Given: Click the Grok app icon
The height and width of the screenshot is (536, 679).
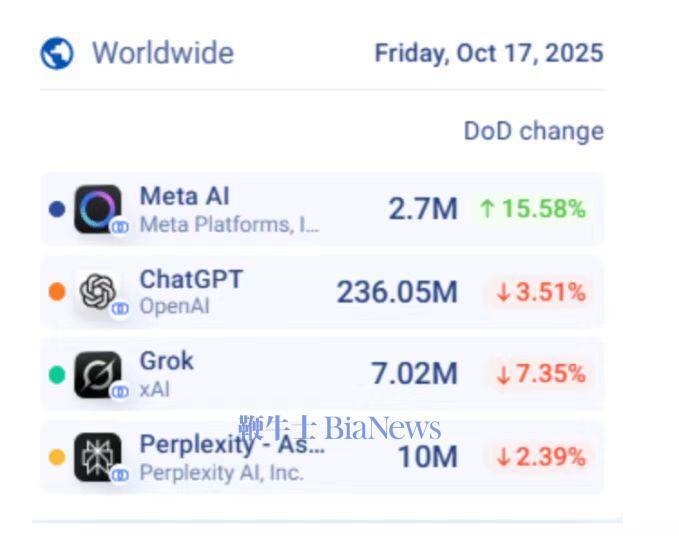Looking at the screenshot, I should point(97,374).
